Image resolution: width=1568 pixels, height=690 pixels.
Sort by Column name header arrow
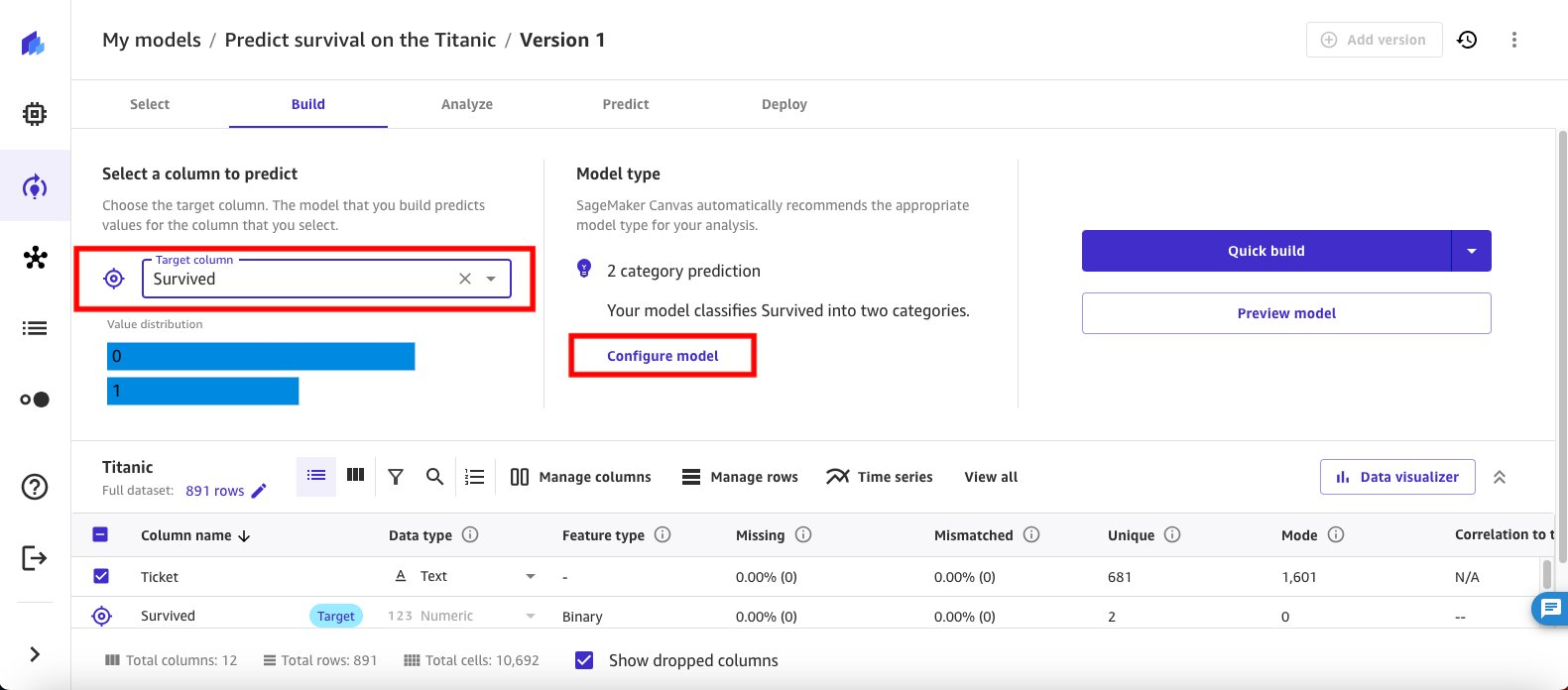click(x=244, y=535)
